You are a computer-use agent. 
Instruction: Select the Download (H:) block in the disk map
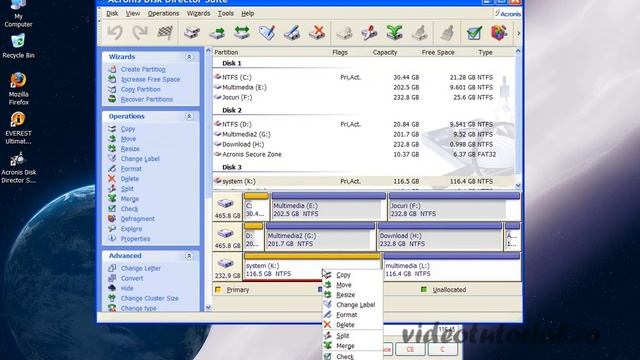[x=440, y=237]
